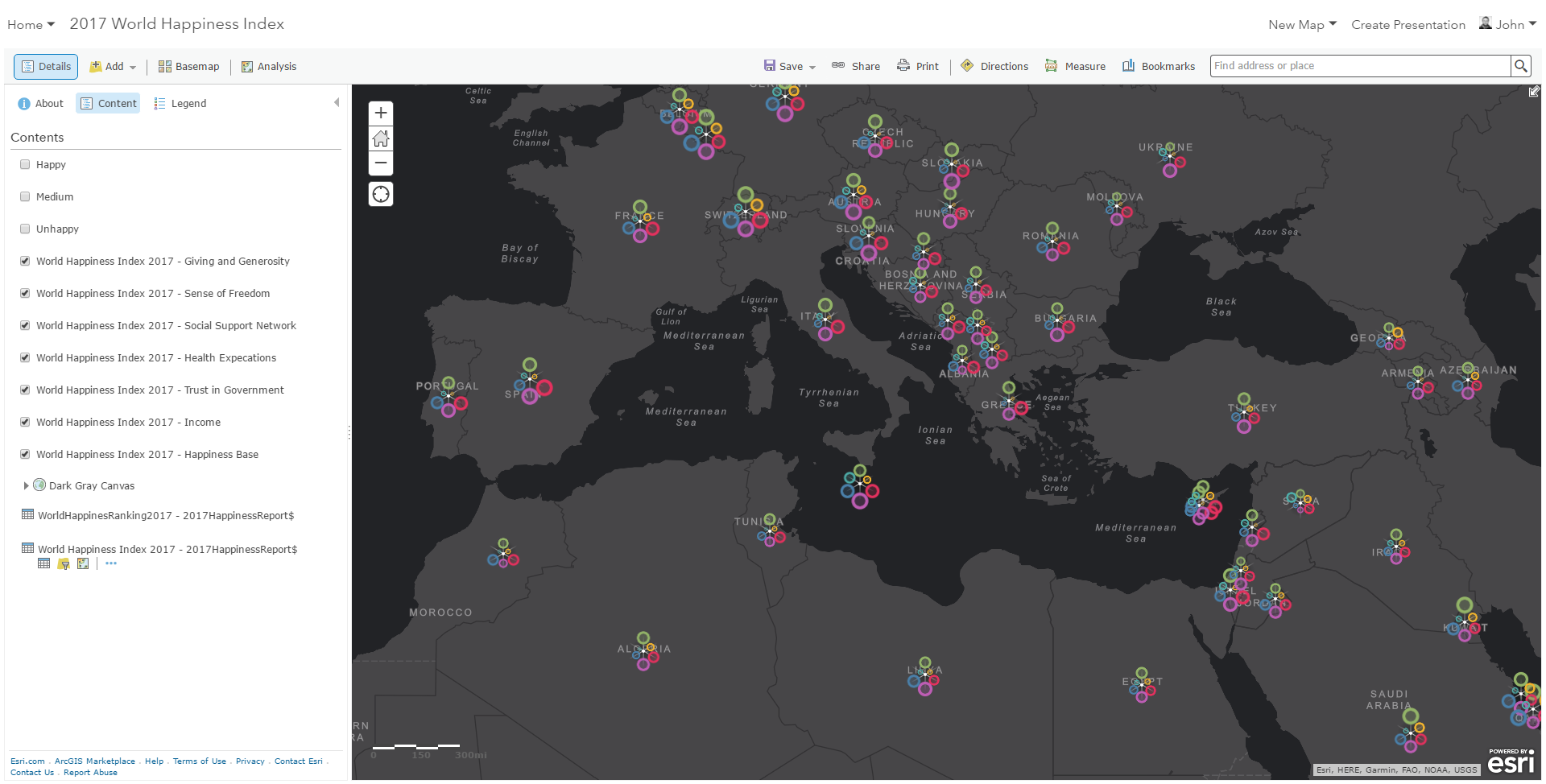Image resolution: width=1546 pixels, height=784 pixels.
Task: Switch to the About tab
Action: (x=40, y=103)
